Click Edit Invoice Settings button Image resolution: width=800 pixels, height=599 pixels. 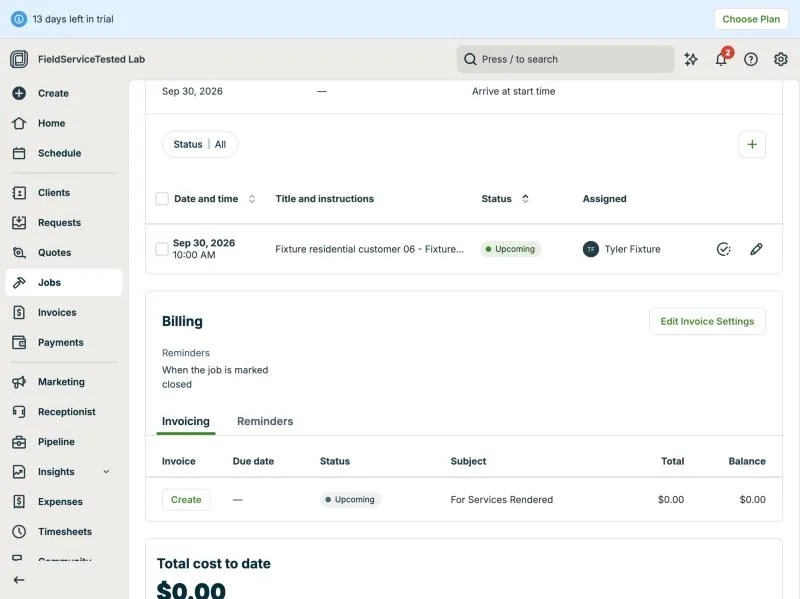707,321
